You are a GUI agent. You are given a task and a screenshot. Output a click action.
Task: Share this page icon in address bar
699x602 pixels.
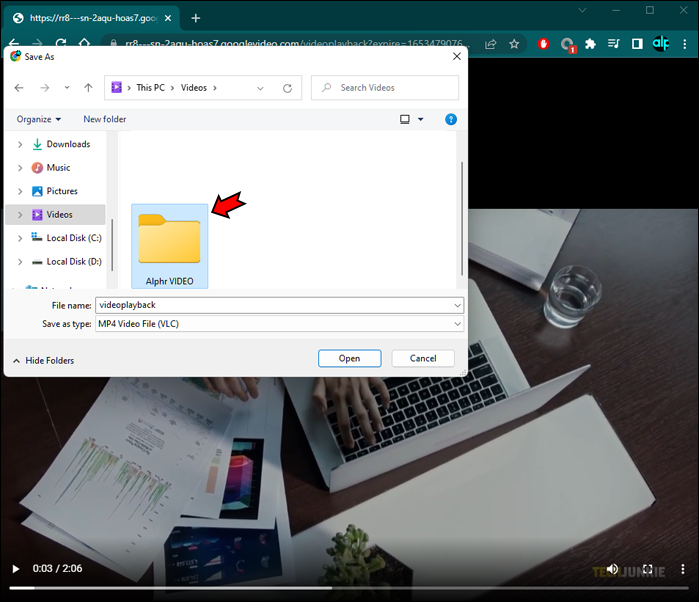tap(490, 44)
